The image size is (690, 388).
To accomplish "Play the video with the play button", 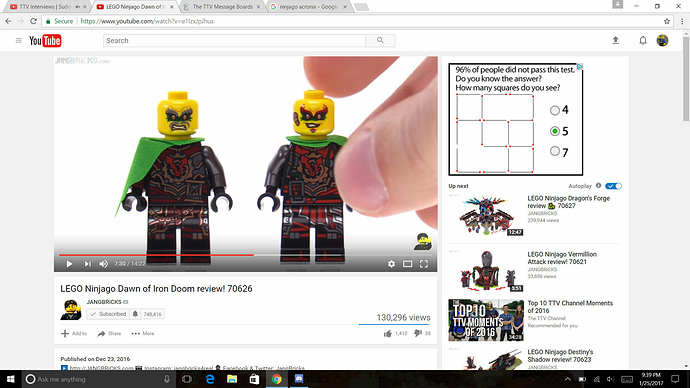I will [x=69, y=264].
